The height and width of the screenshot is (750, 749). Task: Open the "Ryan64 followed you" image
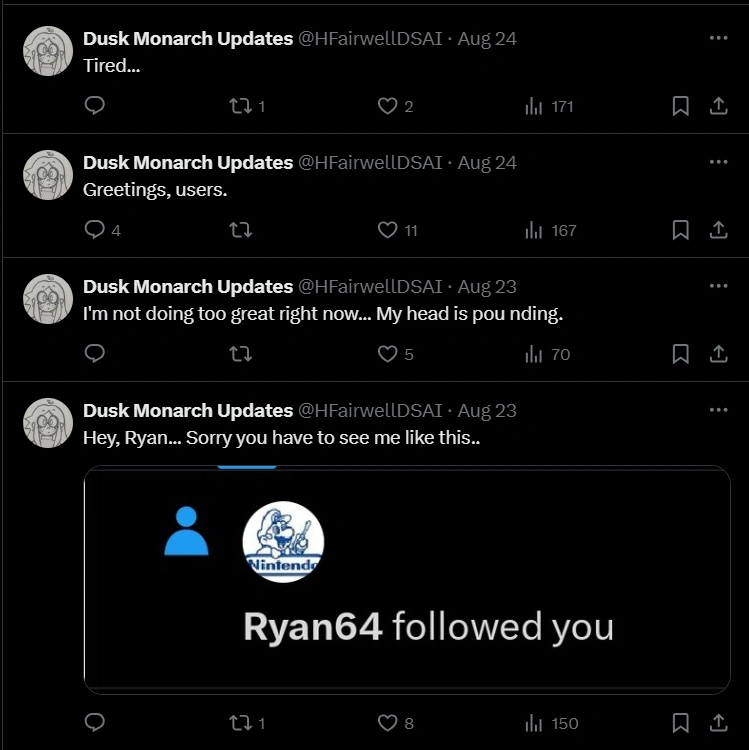407,580
